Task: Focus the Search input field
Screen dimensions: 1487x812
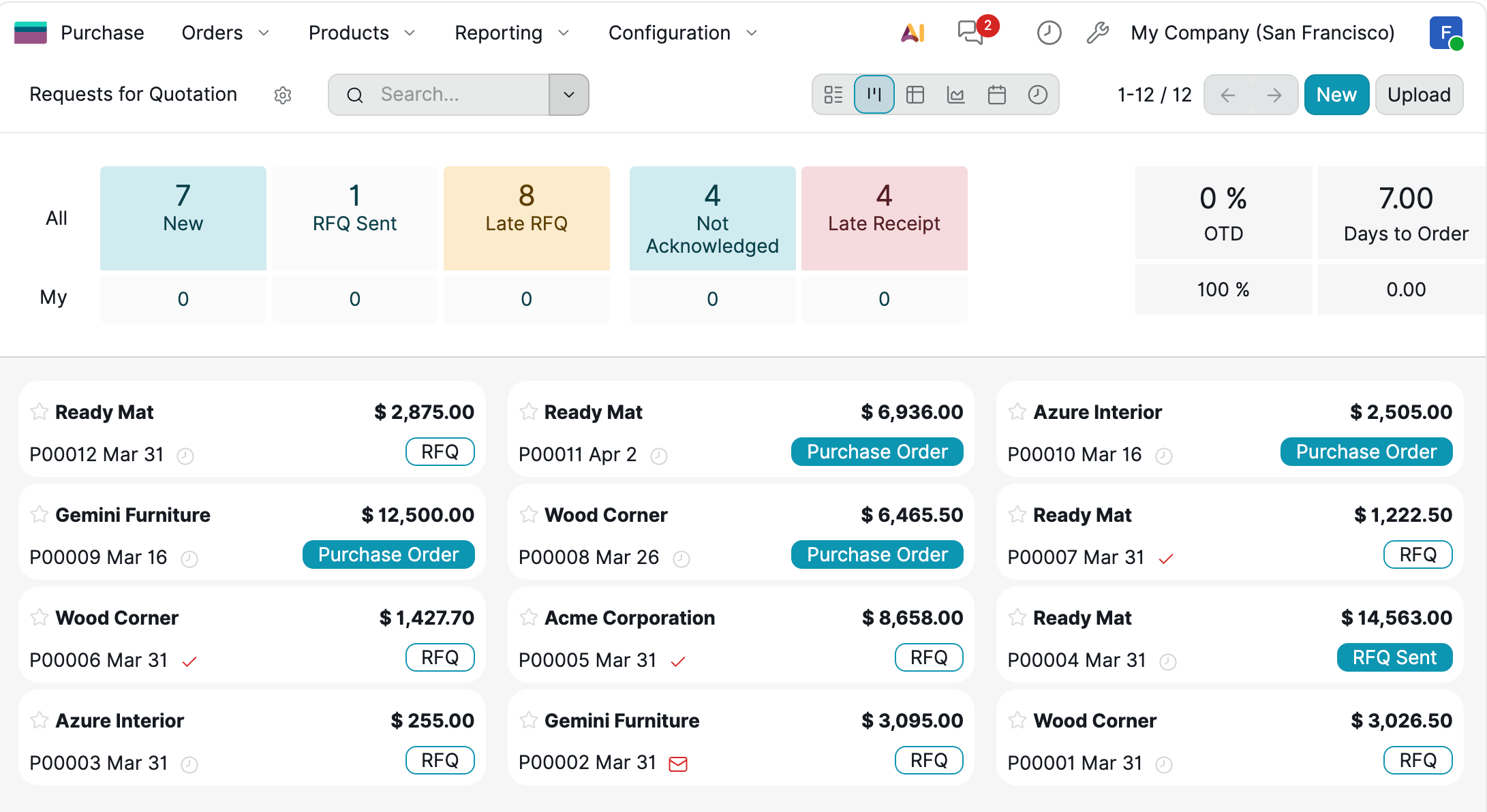Action: pos(457,95)
